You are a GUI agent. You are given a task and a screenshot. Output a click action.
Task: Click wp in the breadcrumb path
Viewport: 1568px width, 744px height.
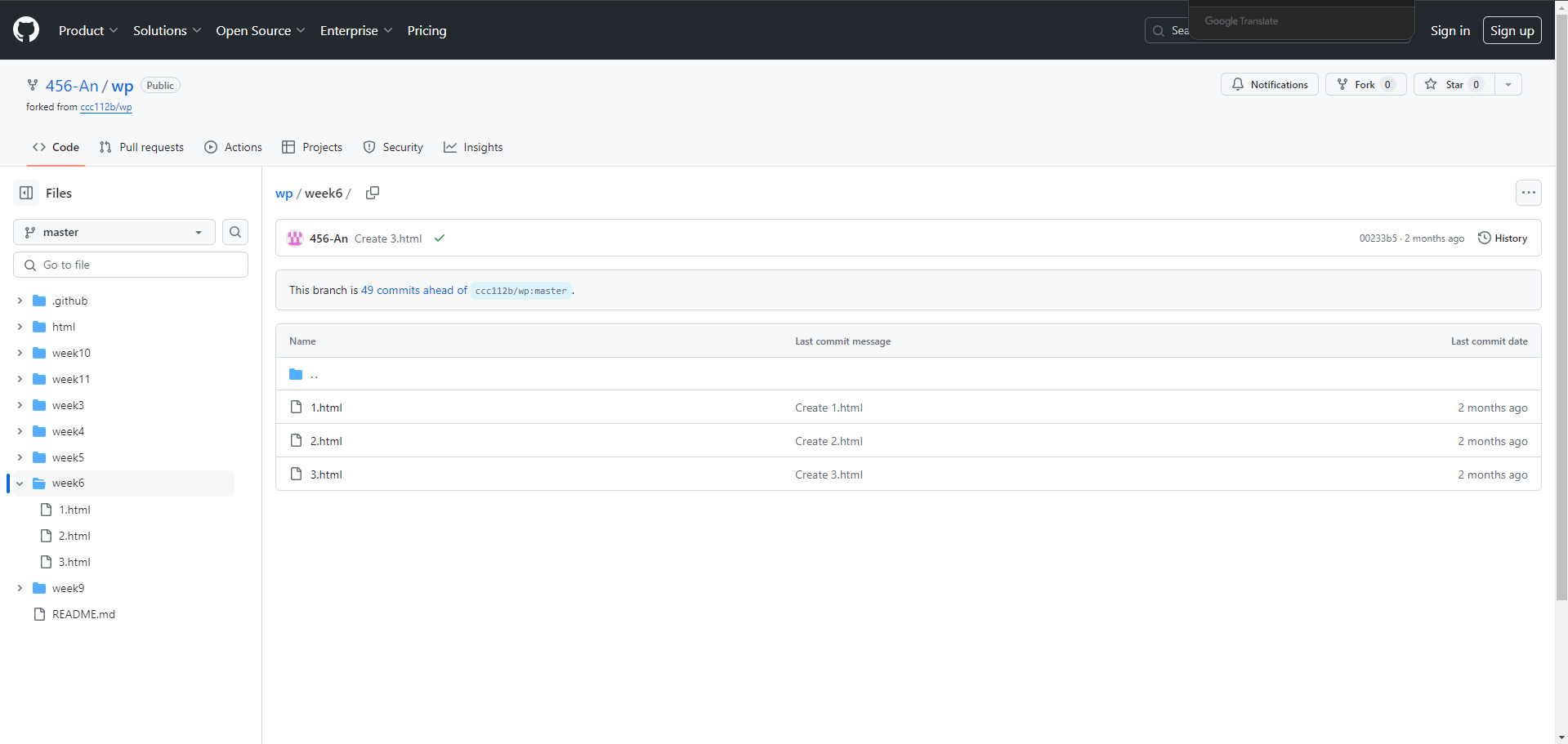(x=284, y=194)
